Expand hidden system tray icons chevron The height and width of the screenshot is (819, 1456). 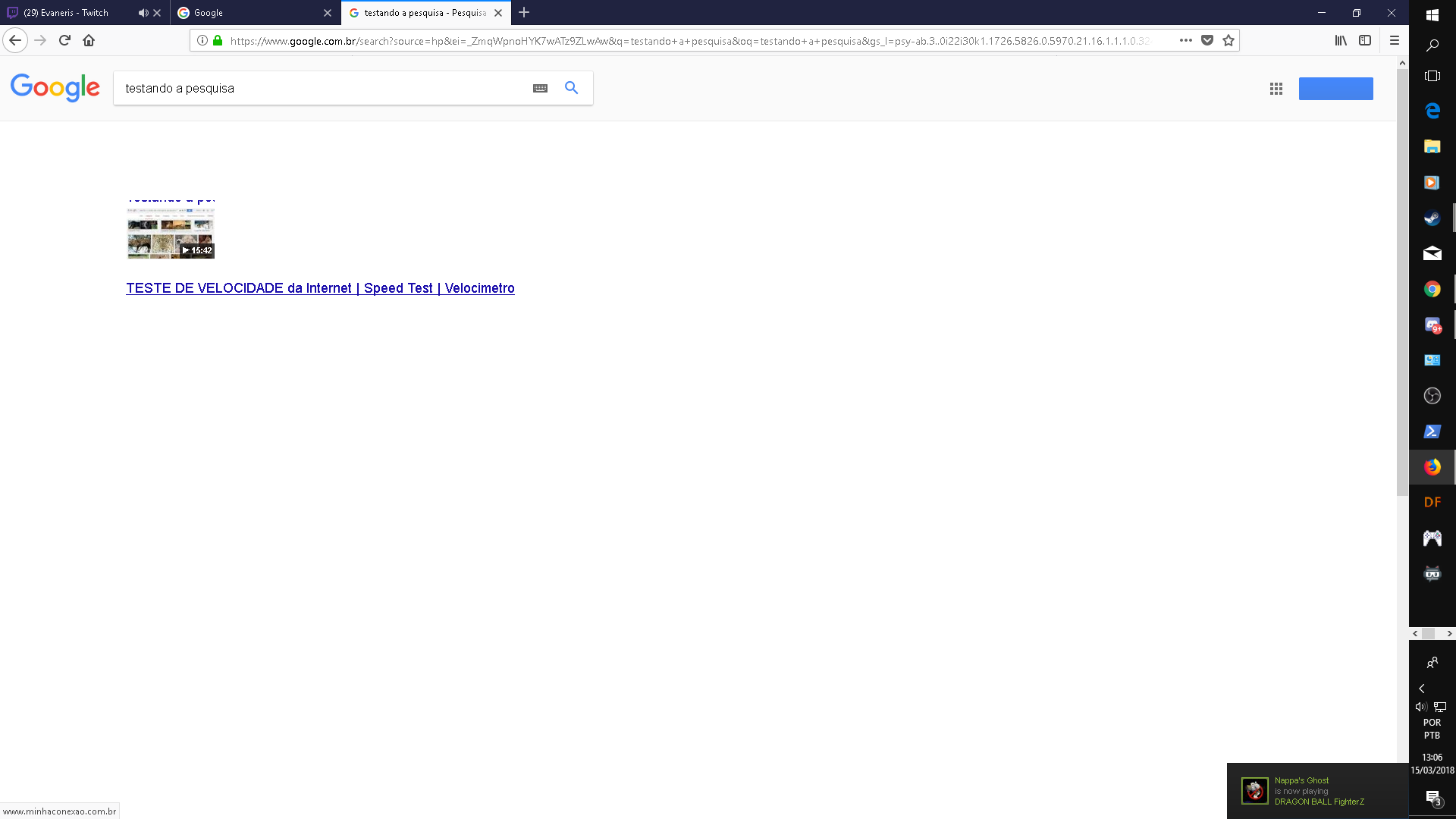1422,689
